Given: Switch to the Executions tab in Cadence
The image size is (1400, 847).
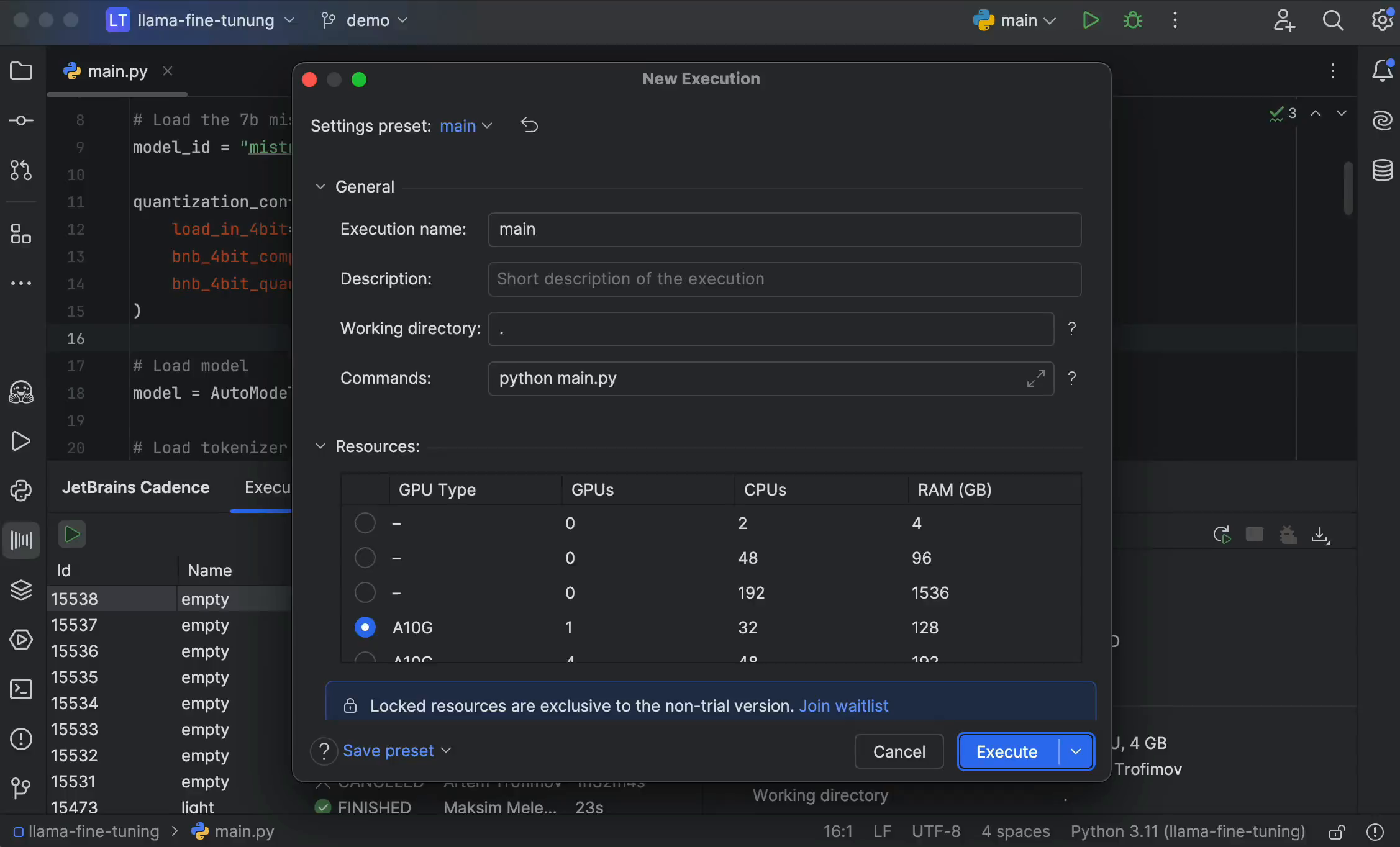Looking at the screenshot, I should pos(267,487).
